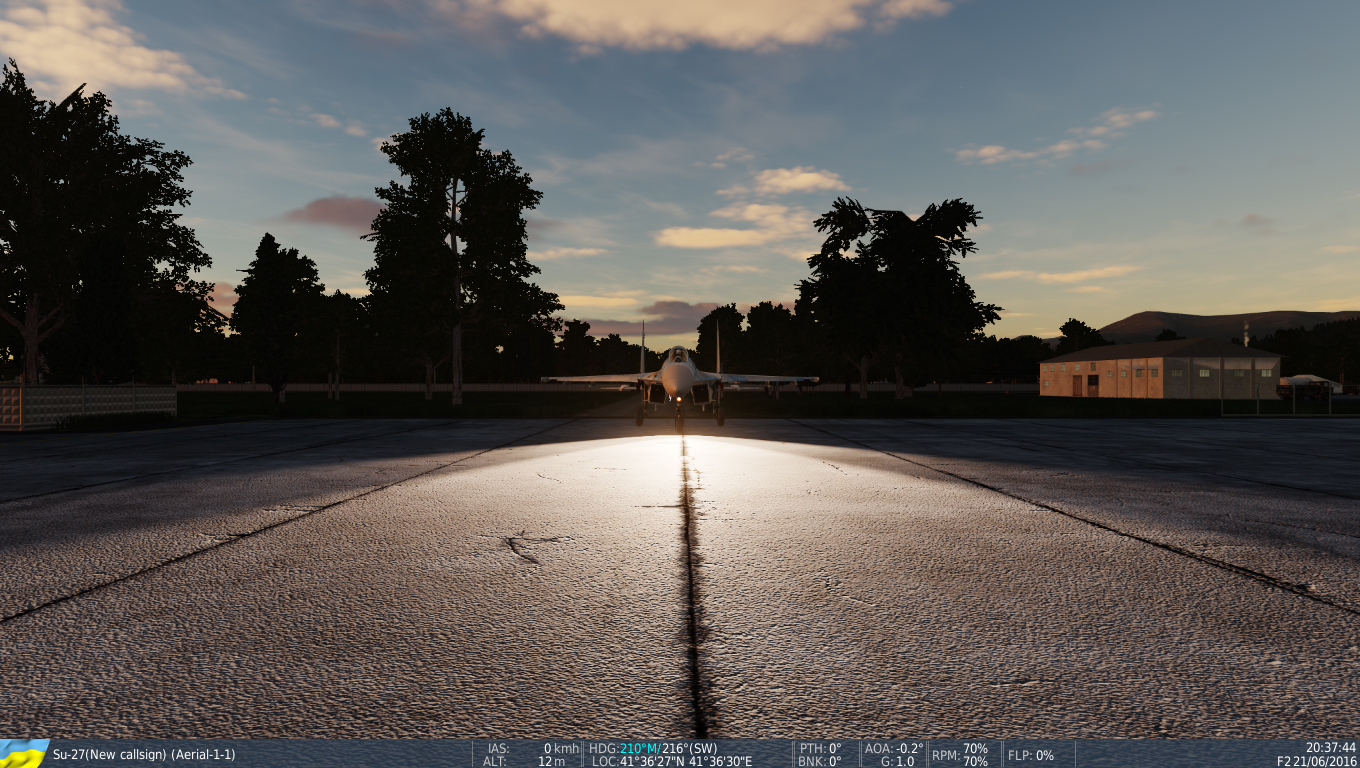Click the LOC coordinates '41°36'27"N 41°36'30"E'
1360x768 pixels.
click(685, 761)
